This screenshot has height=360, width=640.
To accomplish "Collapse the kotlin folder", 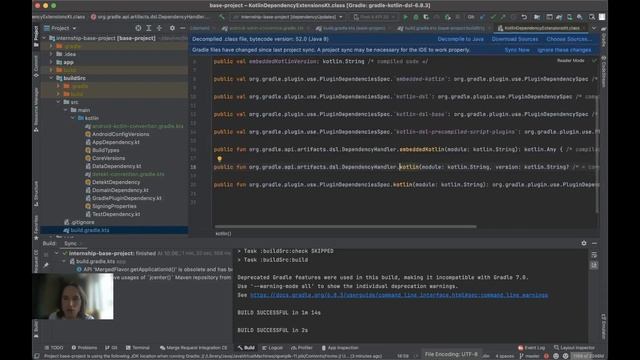I will [73, 118].
